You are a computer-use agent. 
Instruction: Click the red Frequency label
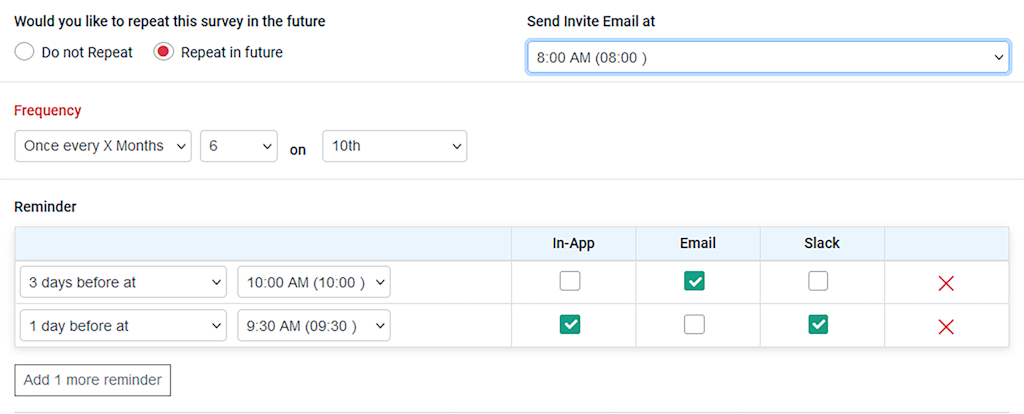48,110
